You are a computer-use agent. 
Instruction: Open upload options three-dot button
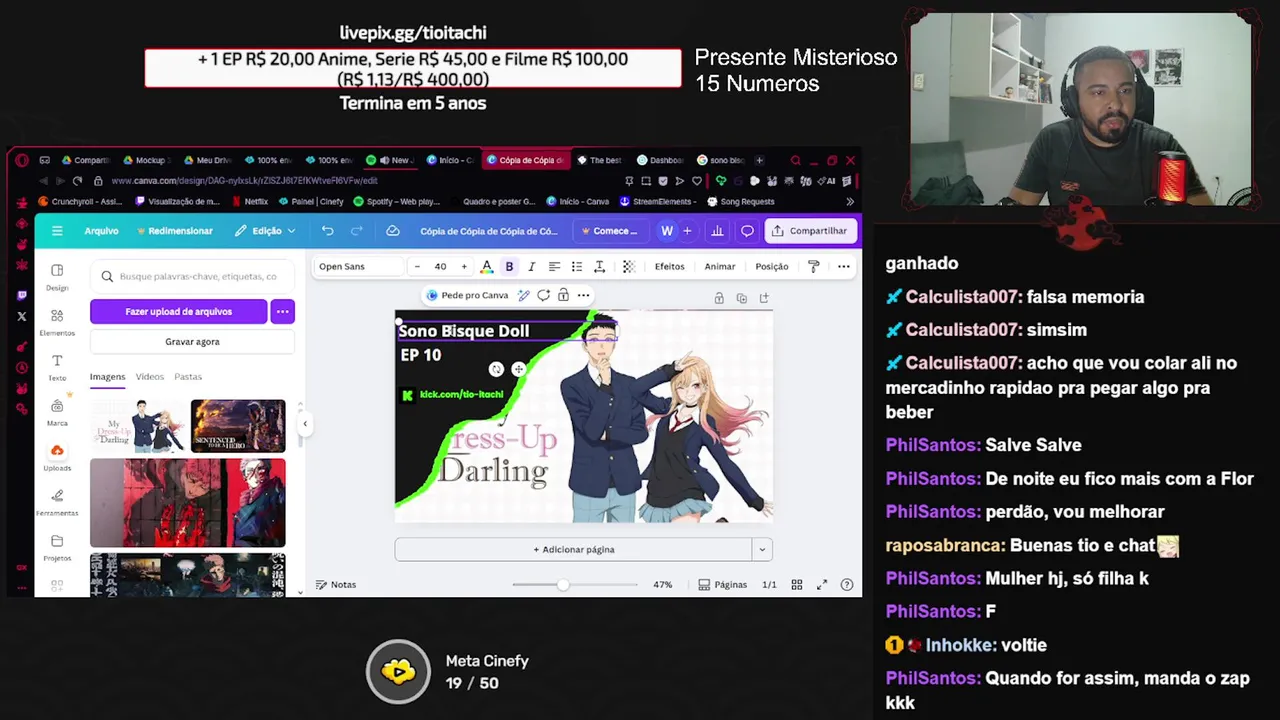pos(283,312)
